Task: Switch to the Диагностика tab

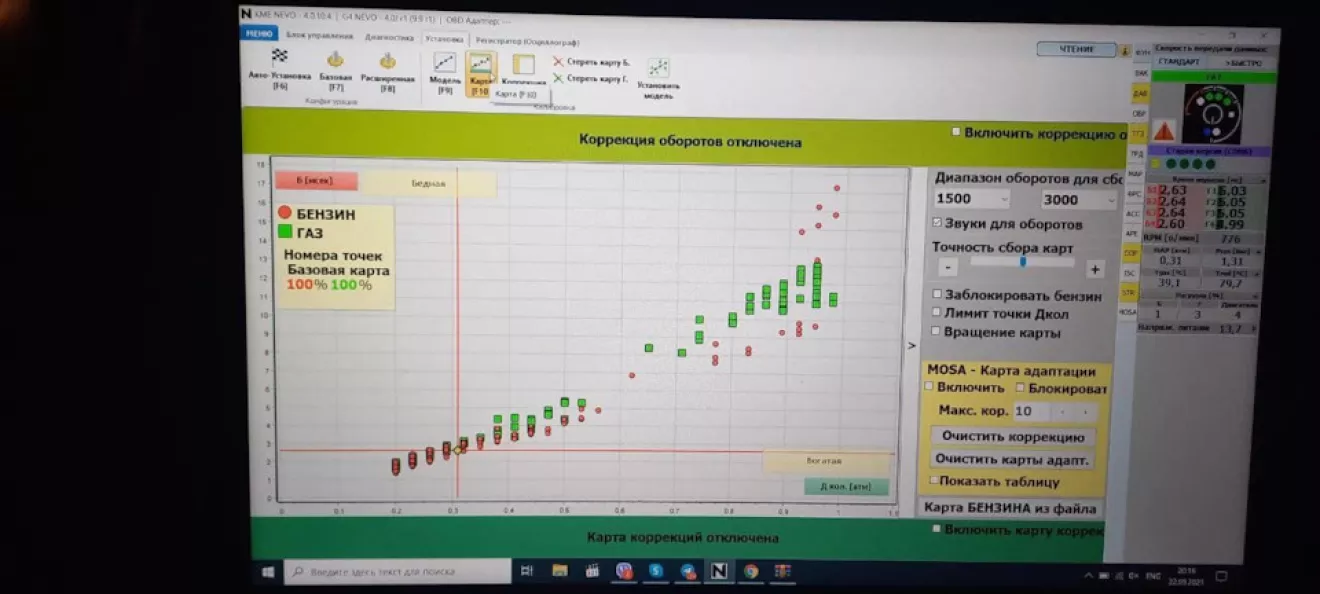Action: coord(389,37)
